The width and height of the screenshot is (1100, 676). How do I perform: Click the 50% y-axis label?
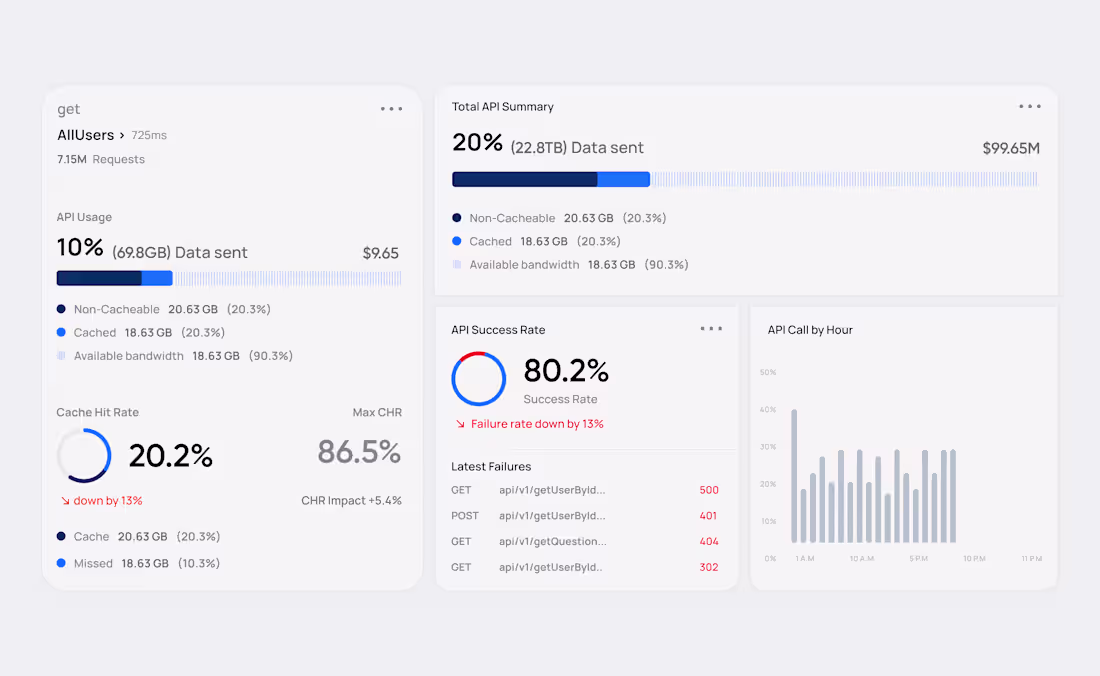[768, 372]
